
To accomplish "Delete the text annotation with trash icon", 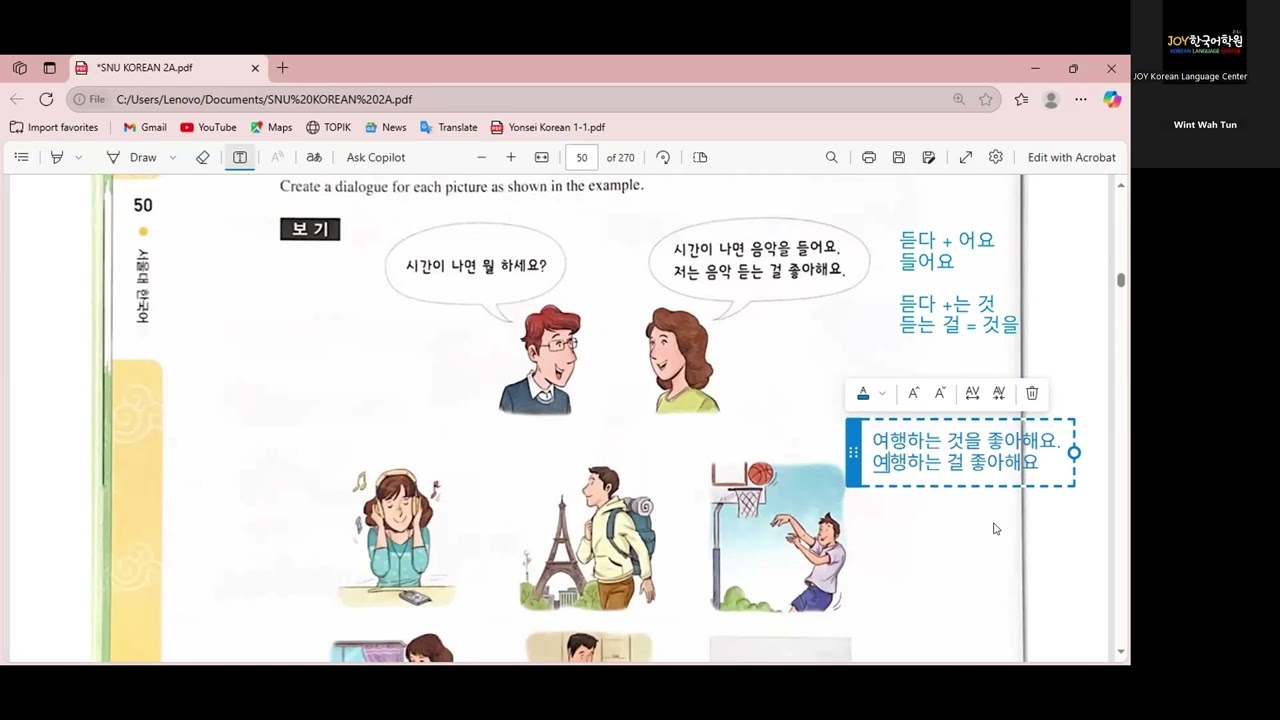I will [x=1032, y=394].
